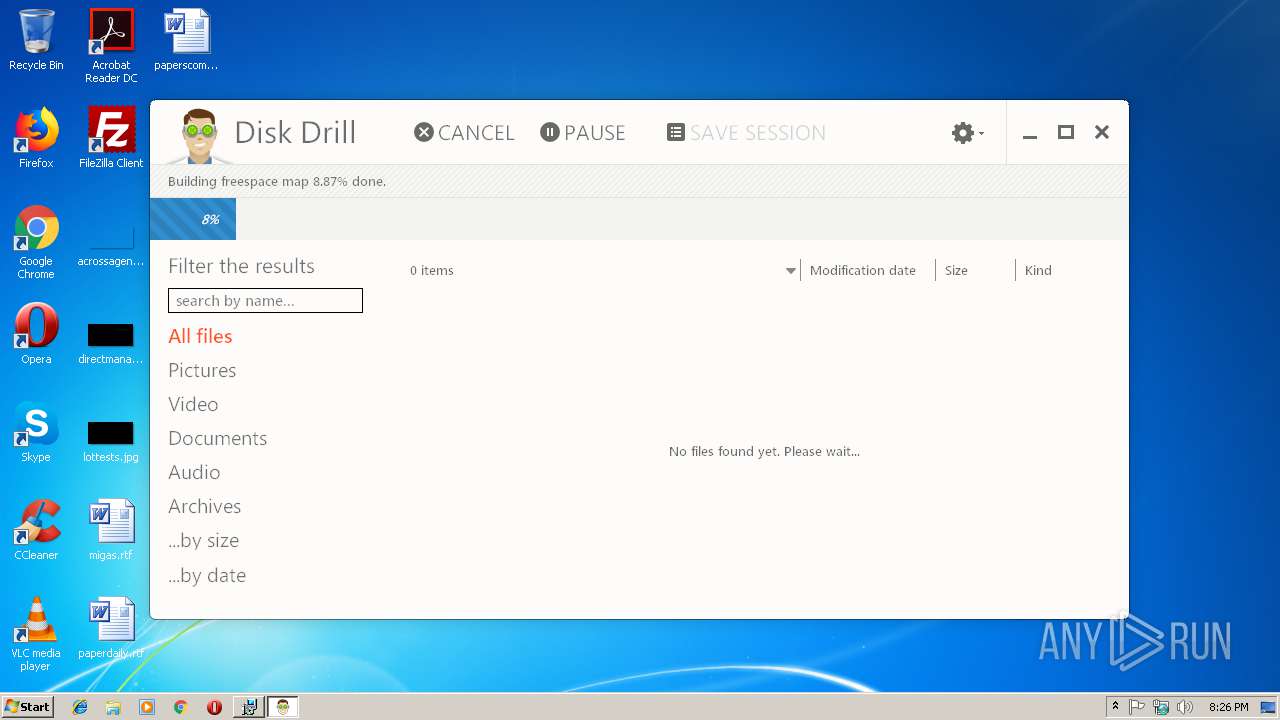Launch Chrome from the taskbar

[x=180, y=707]
